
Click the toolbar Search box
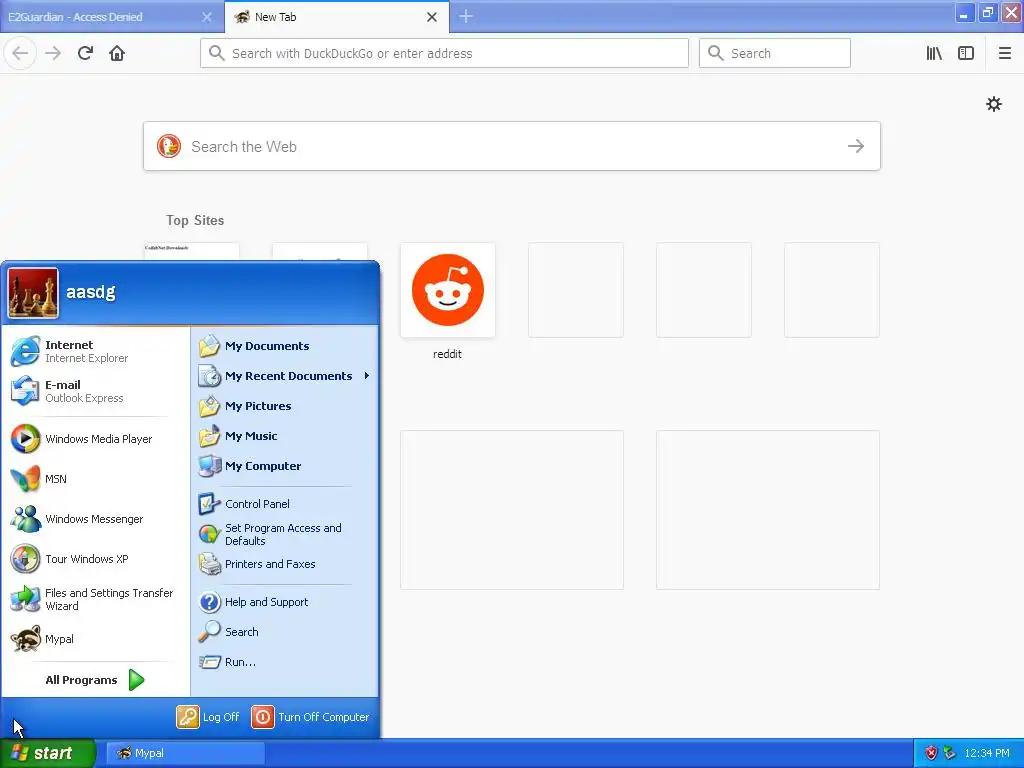[x=775, y=53]
